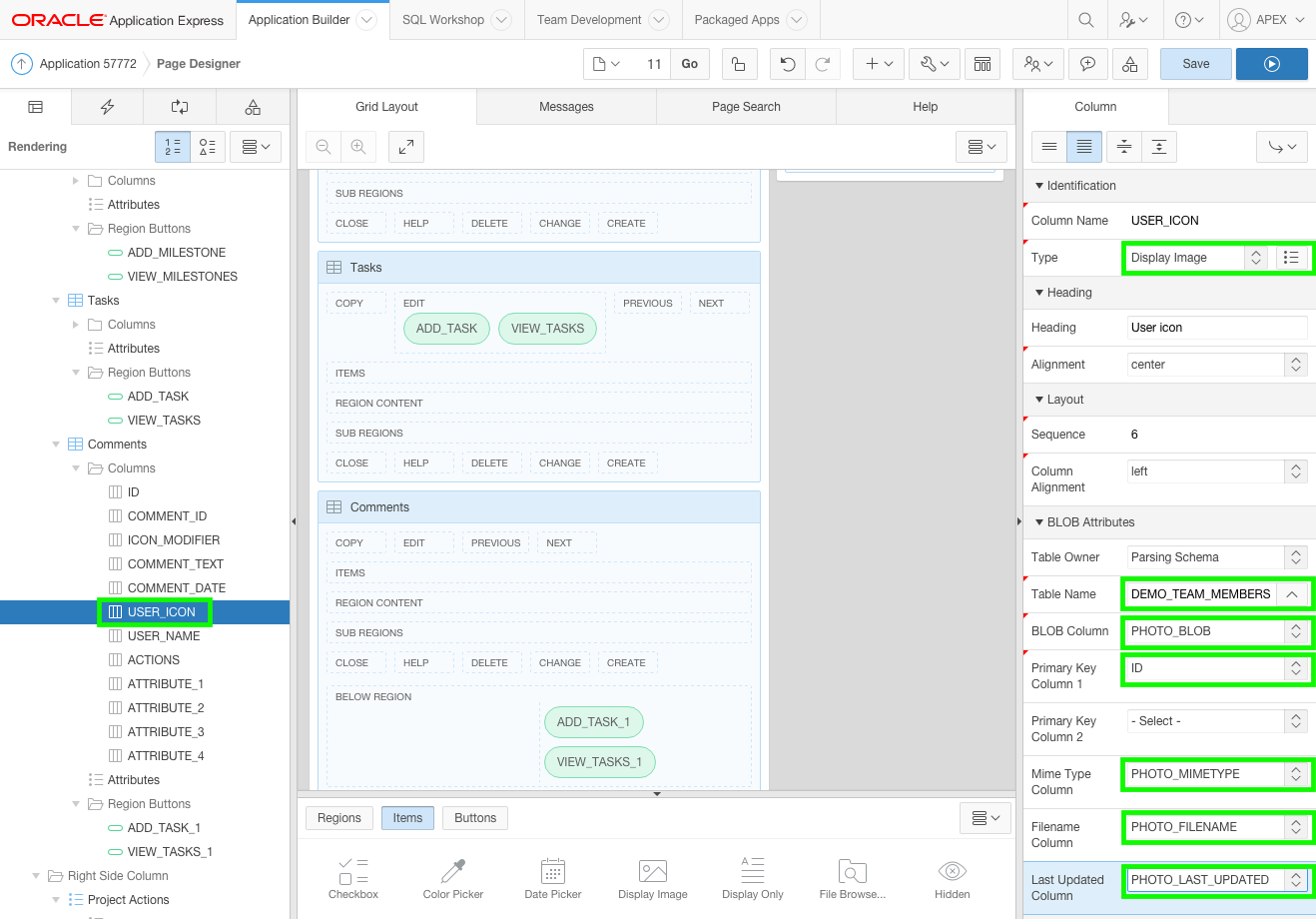Show common properties in property editor

click(1049, 147)
